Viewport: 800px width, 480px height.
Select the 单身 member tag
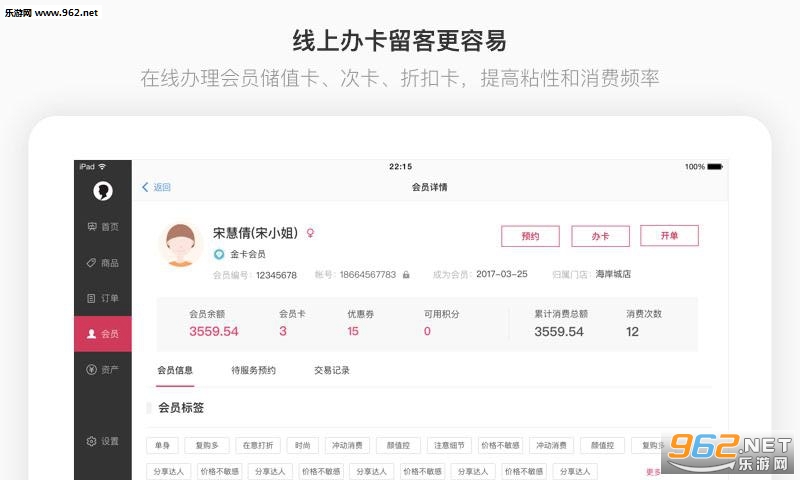pos(162,445)
